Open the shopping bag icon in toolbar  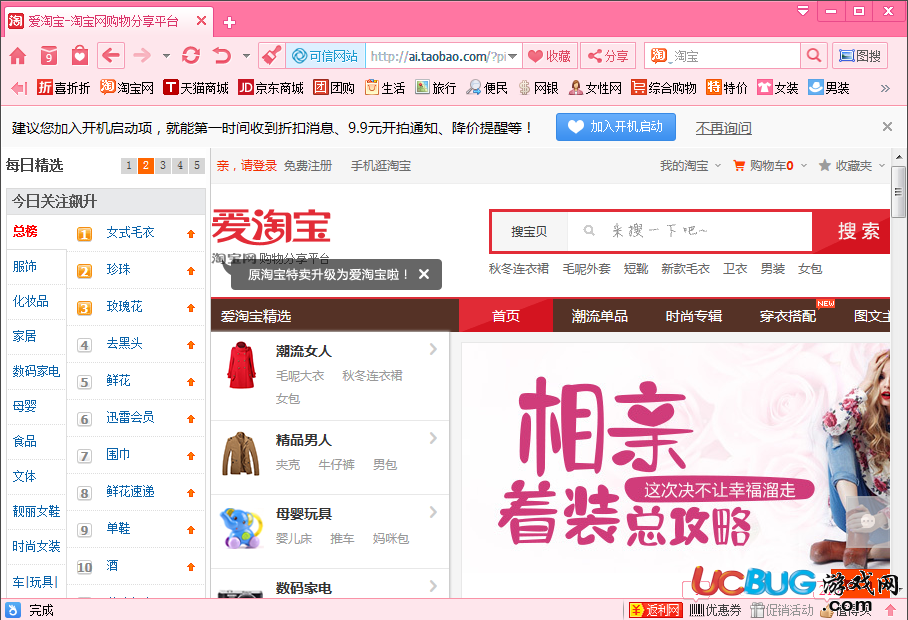[79, 56]
